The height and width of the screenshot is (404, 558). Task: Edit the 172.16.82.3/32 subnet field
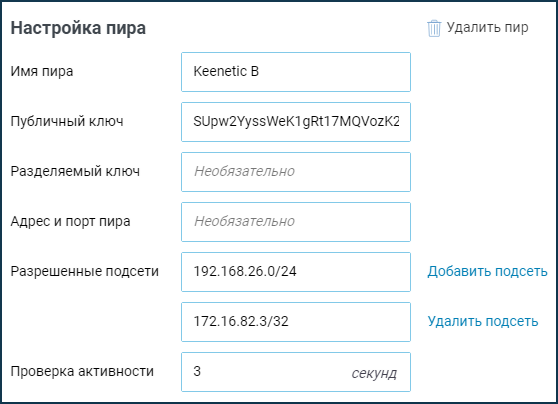point(296,322)
